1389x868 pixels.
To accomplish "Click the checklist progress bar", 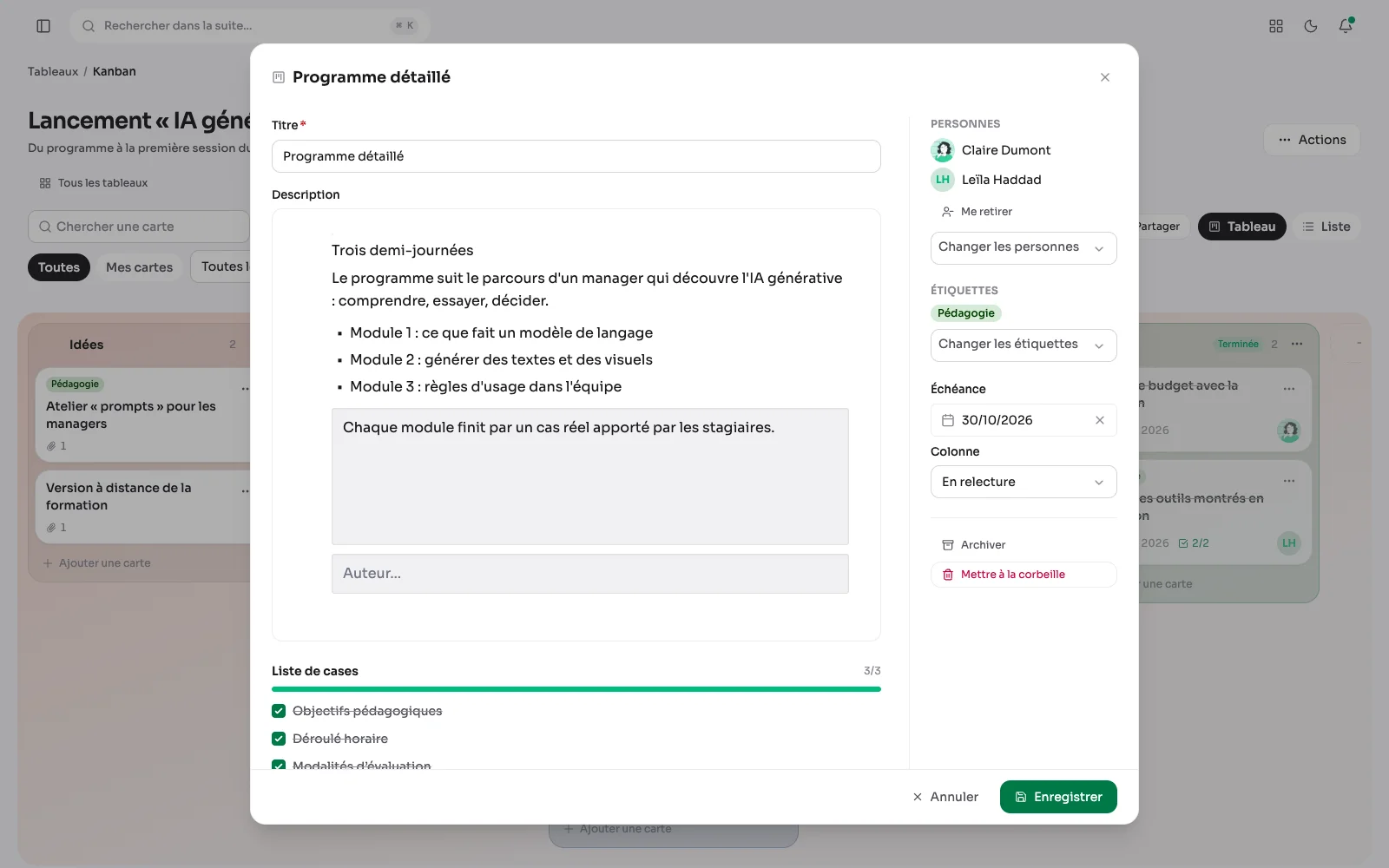I will 576,689.
